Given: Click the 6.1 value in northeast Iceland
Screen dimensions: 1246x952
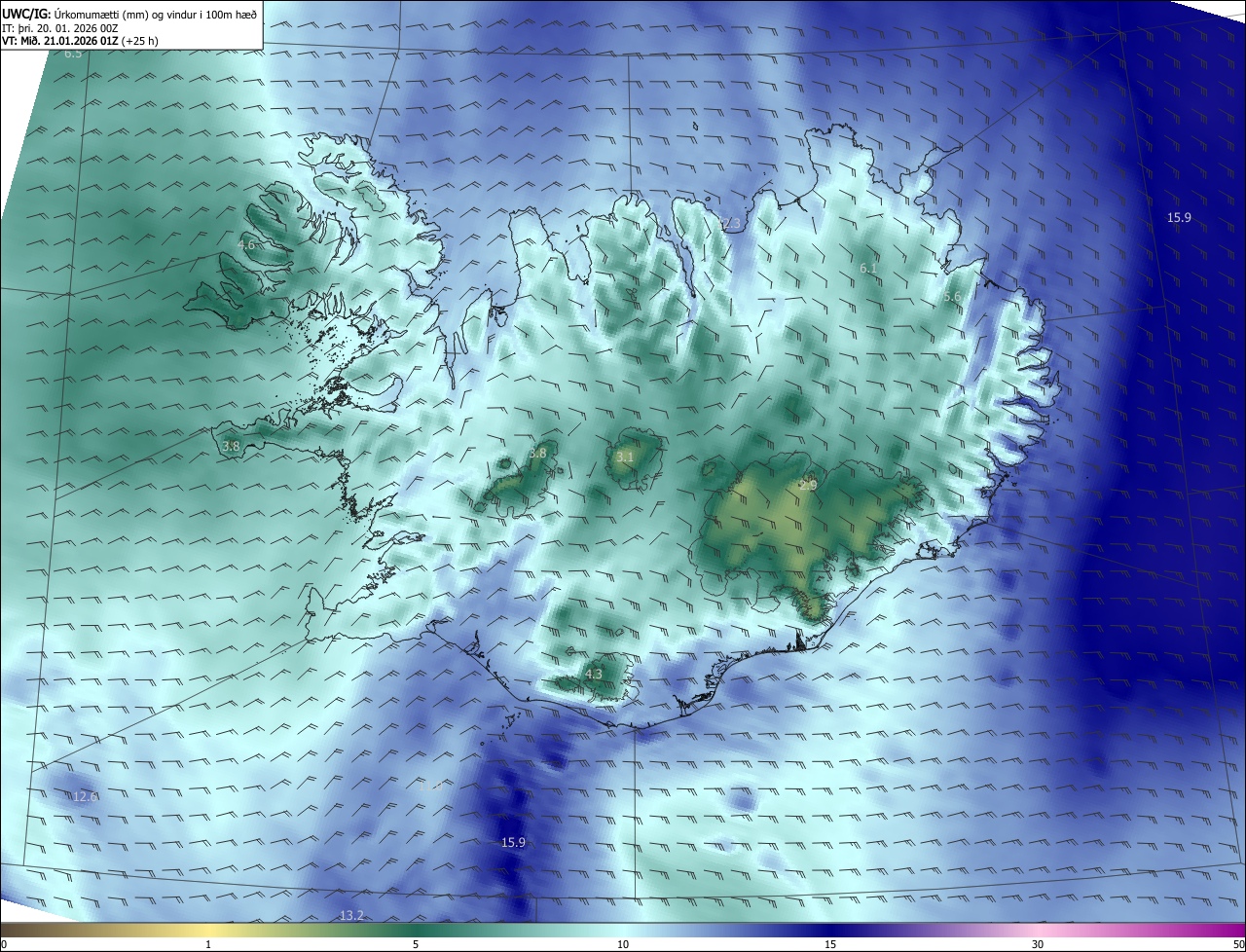Looking at the screenshot, I should 868,268.
